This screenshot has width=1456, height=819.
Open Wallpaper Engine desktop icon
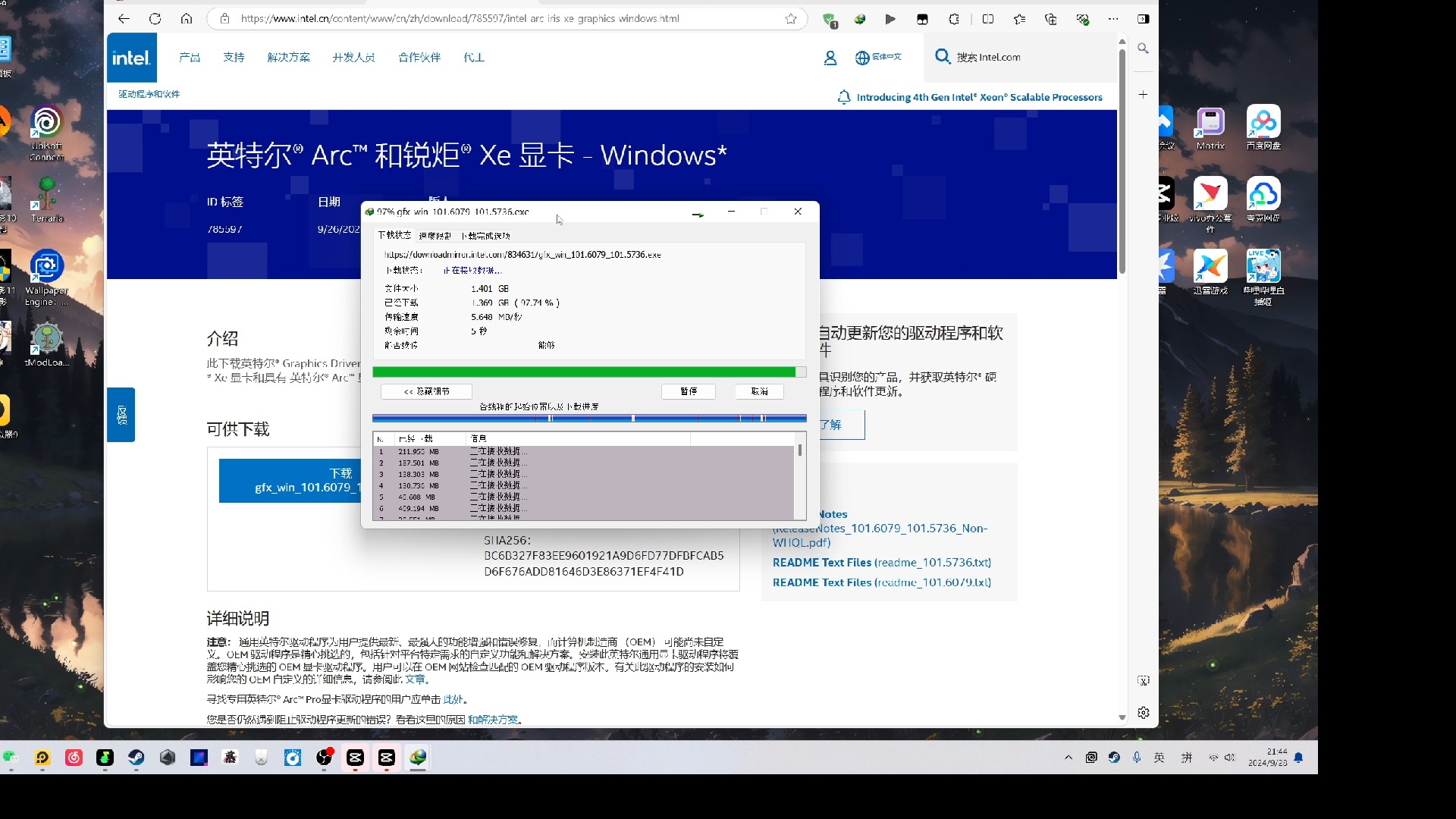click(x=47, y=278)
